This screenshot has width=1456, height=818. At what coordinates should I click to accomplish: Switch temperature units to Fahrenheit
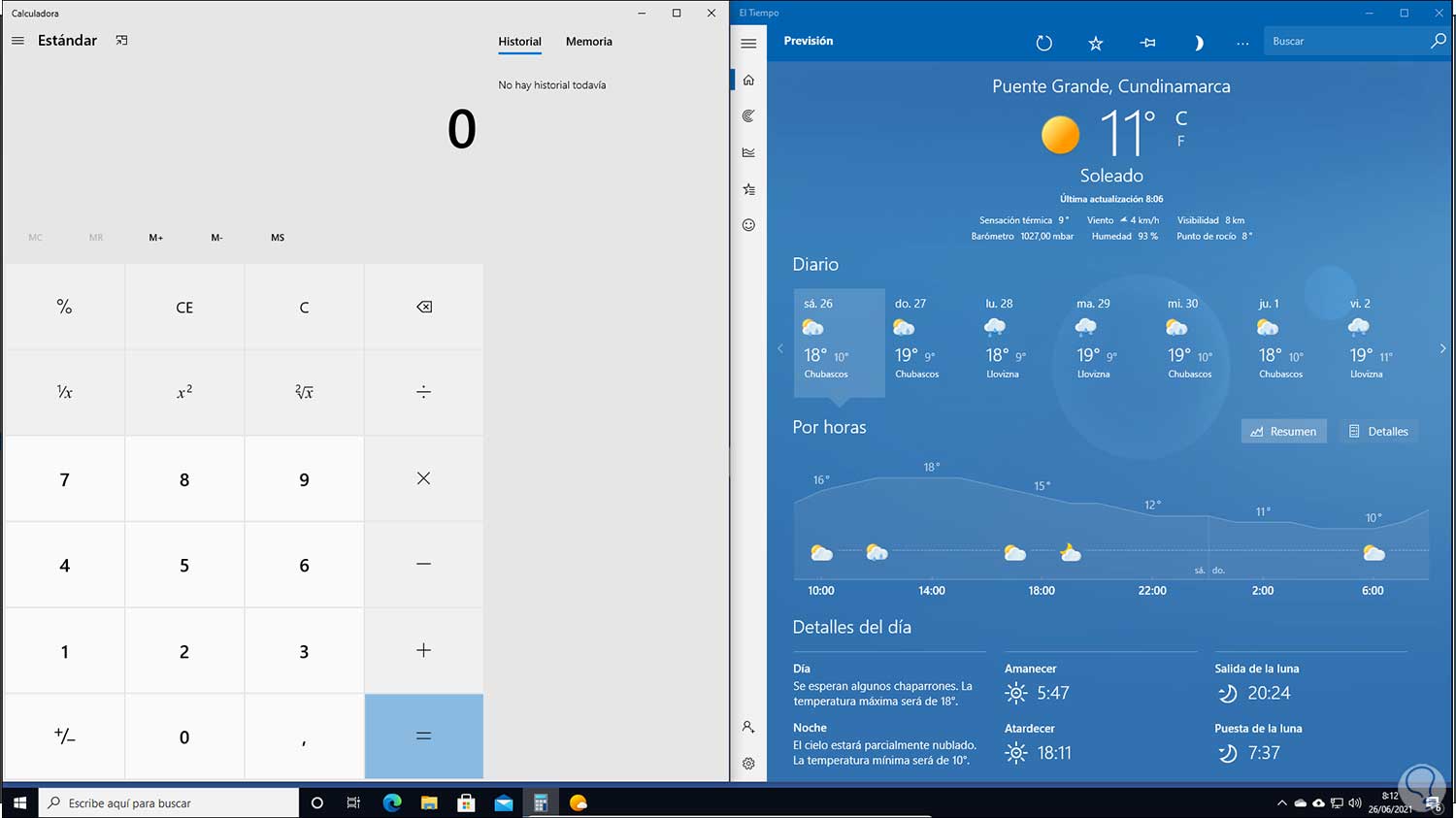[x=1181, y=142]
